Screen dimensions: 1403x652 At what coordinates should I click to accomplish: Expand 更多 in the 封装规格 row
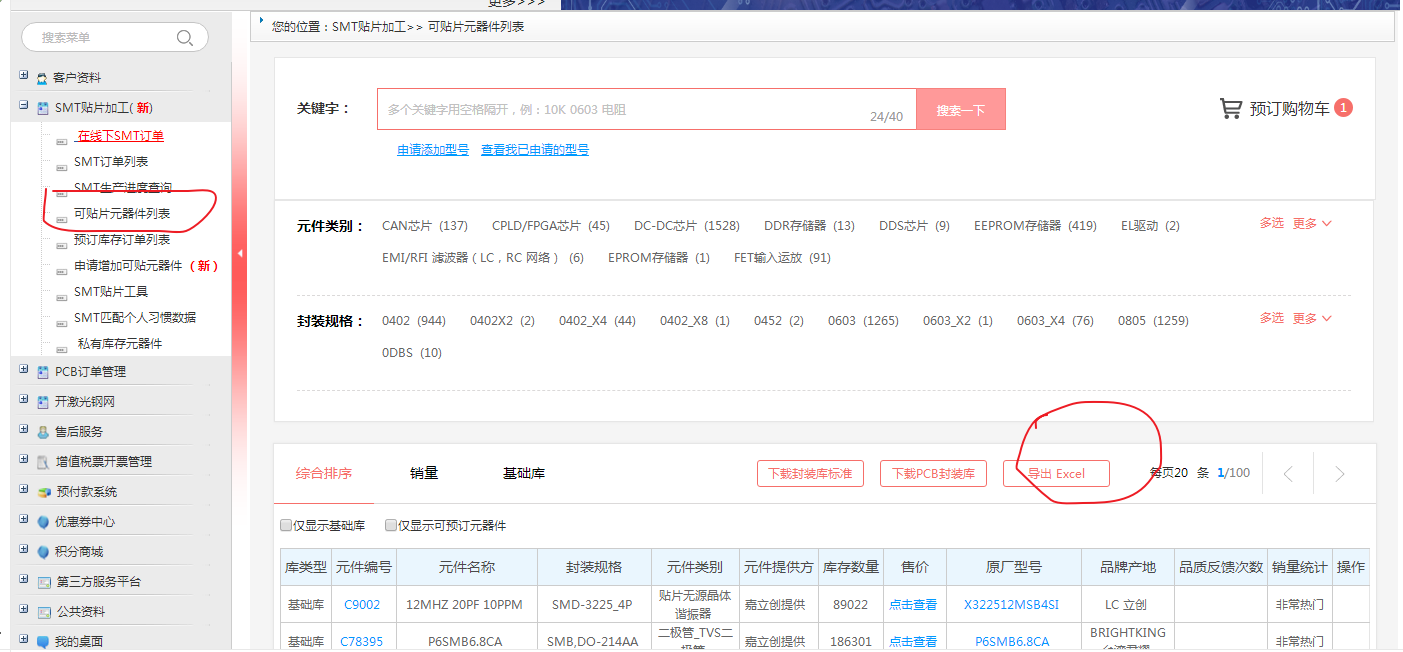tap(1311, 318)
